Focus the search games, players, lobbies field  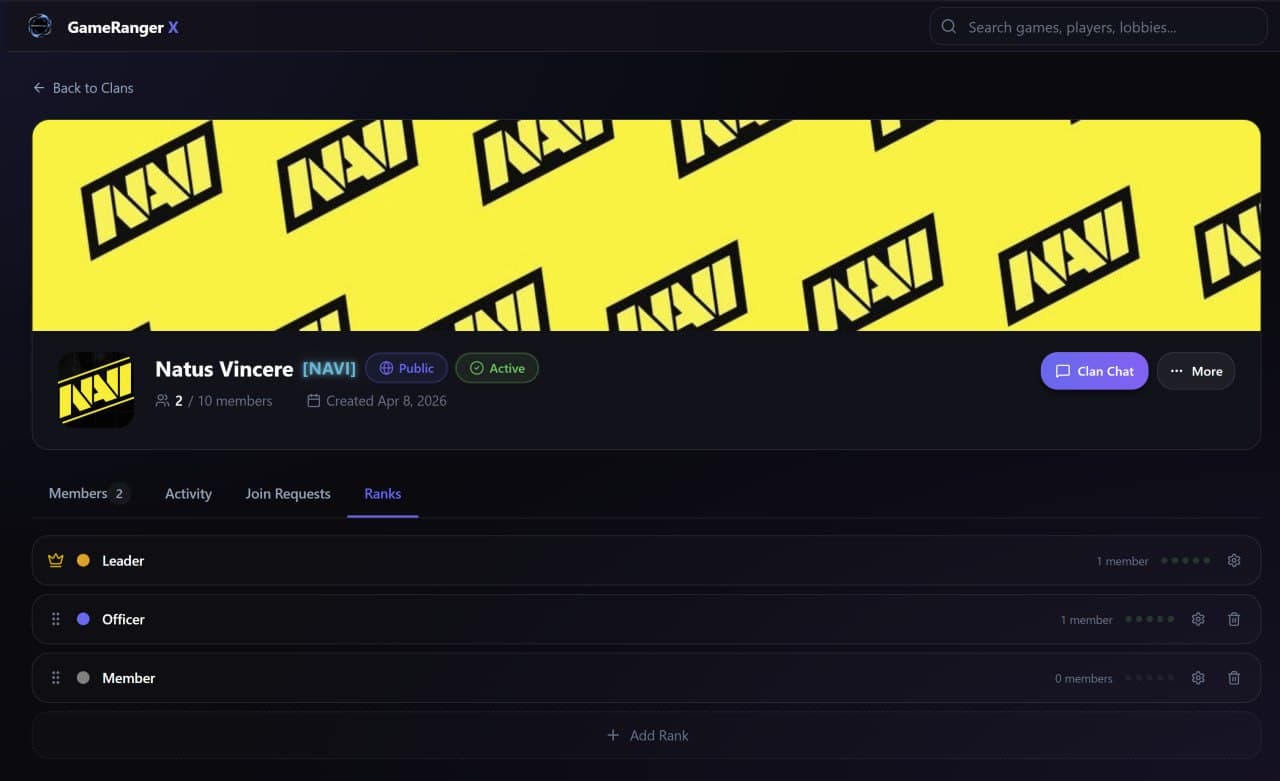tap(1098, 27)
